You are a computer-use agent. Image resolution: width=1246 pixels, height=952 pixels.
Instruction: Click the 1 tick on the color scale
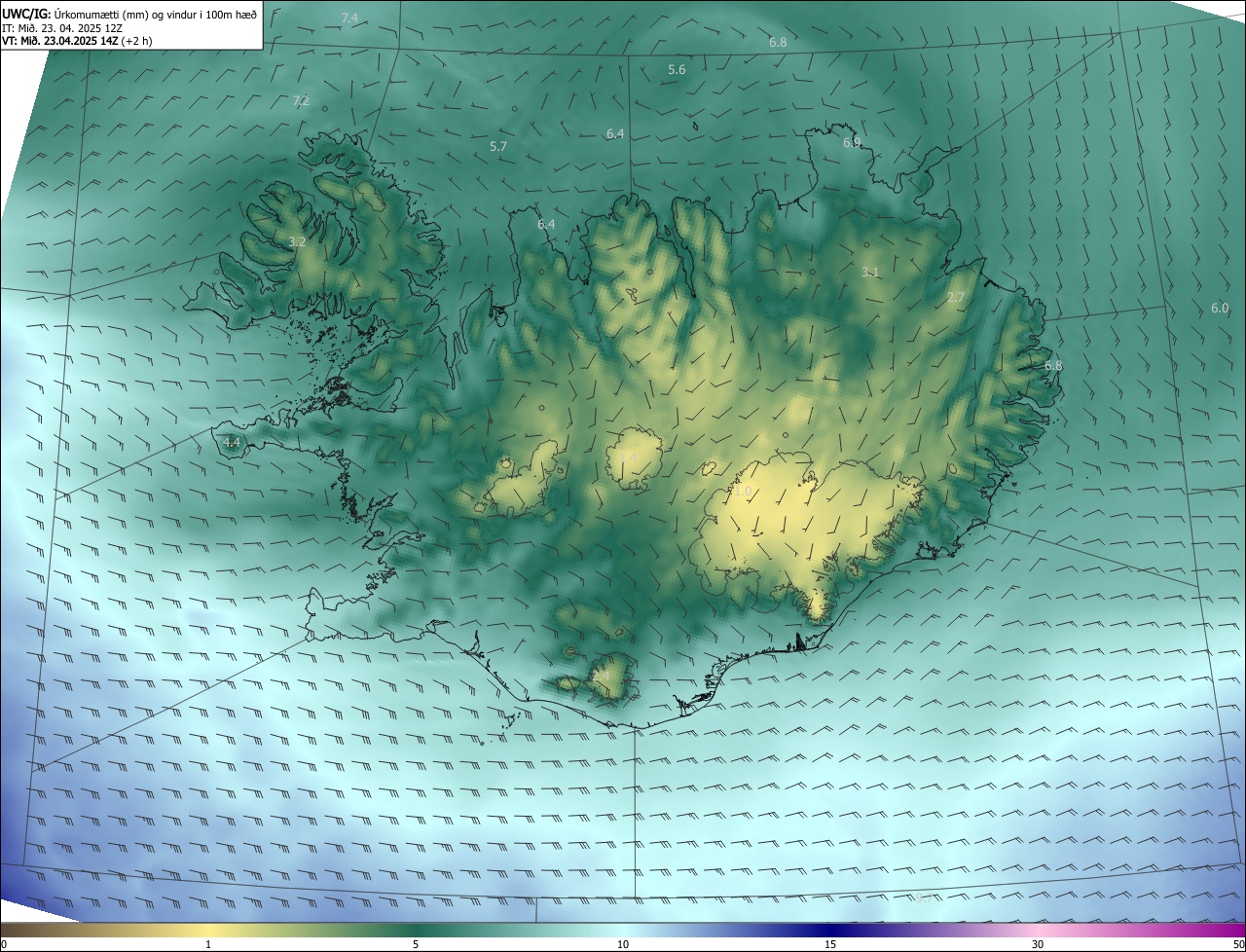(208, 944)
